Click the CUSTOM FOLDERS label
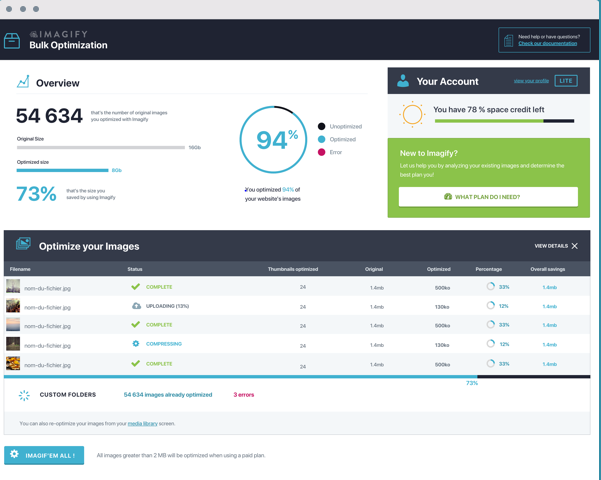The width and height of the screenshot is (601, 480). [68, 395]
